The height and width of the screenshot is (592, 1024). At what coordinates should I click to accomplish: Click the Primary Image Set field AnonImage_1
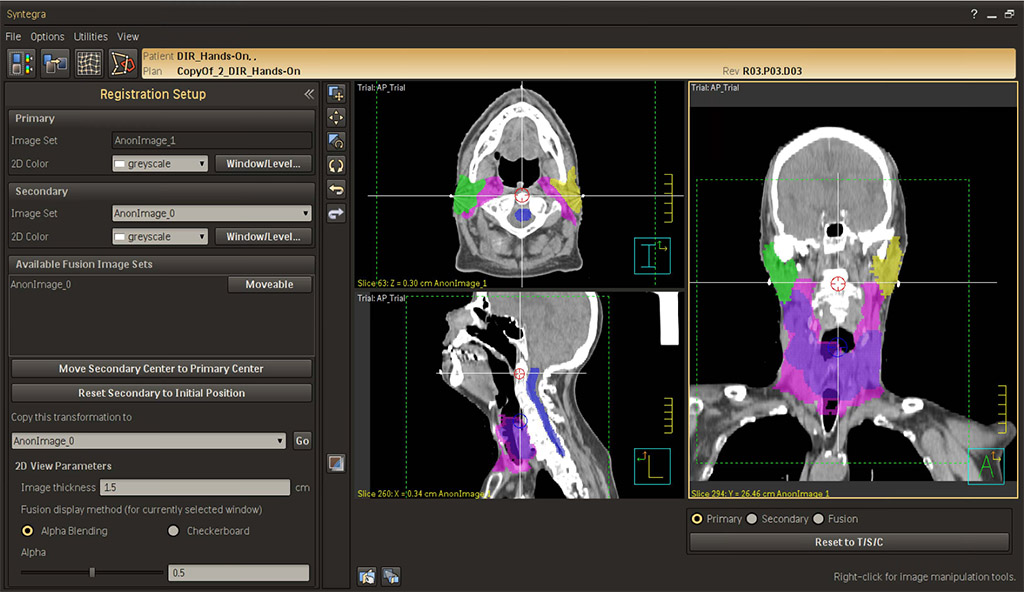click(212, 140)
